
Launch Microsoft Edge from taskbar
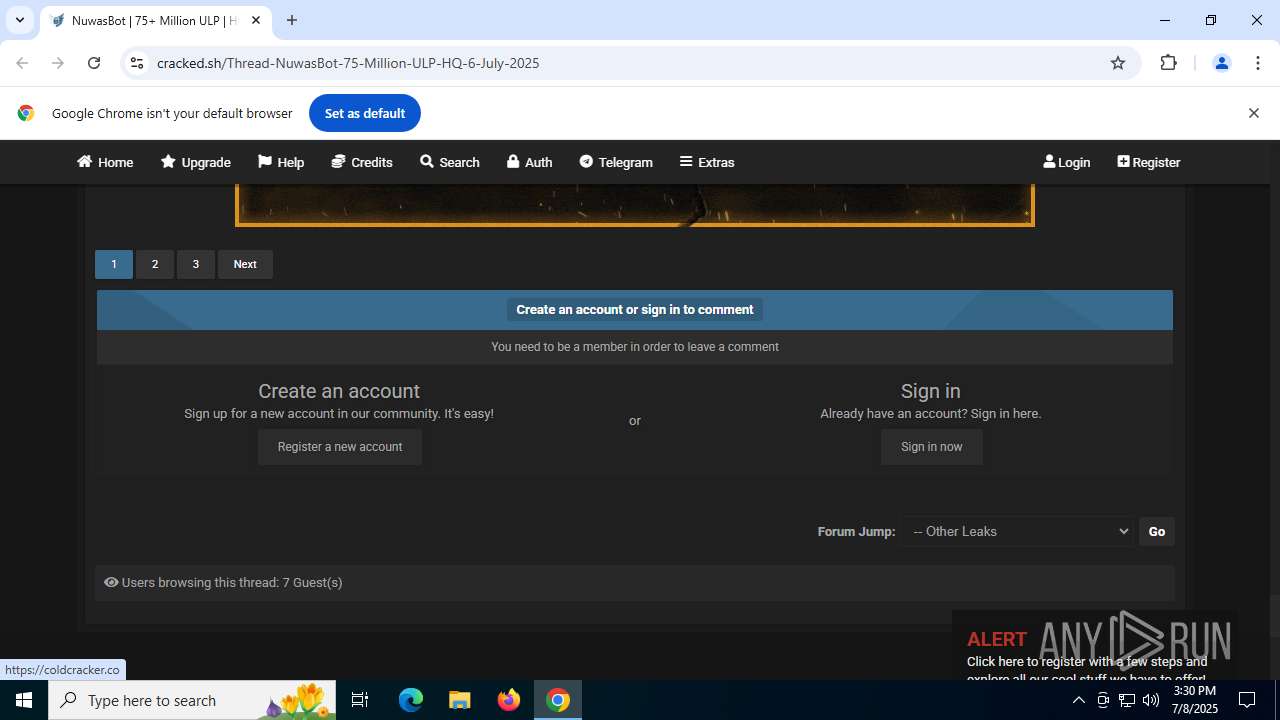point(411,700)
